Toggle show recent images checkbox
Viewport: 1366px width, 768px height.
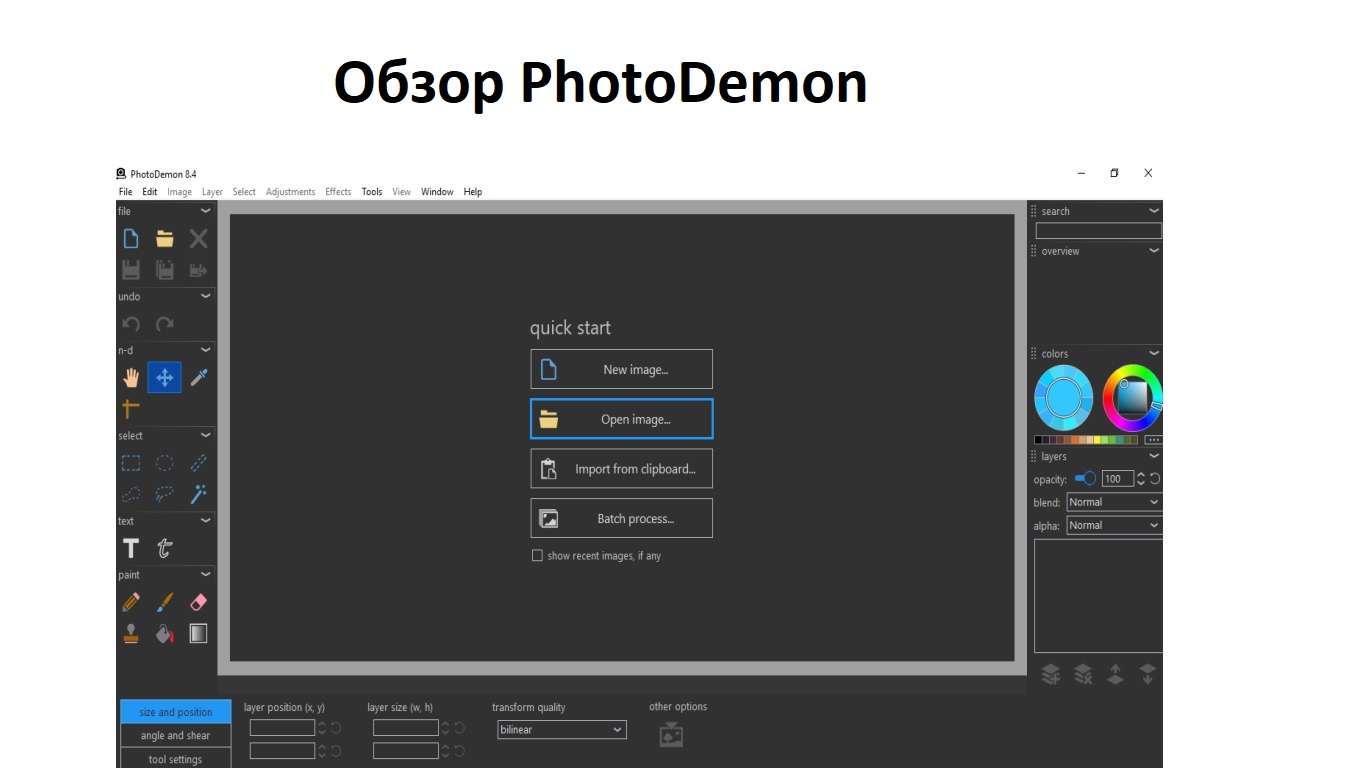pyautogui.click(x=537, y=555)
